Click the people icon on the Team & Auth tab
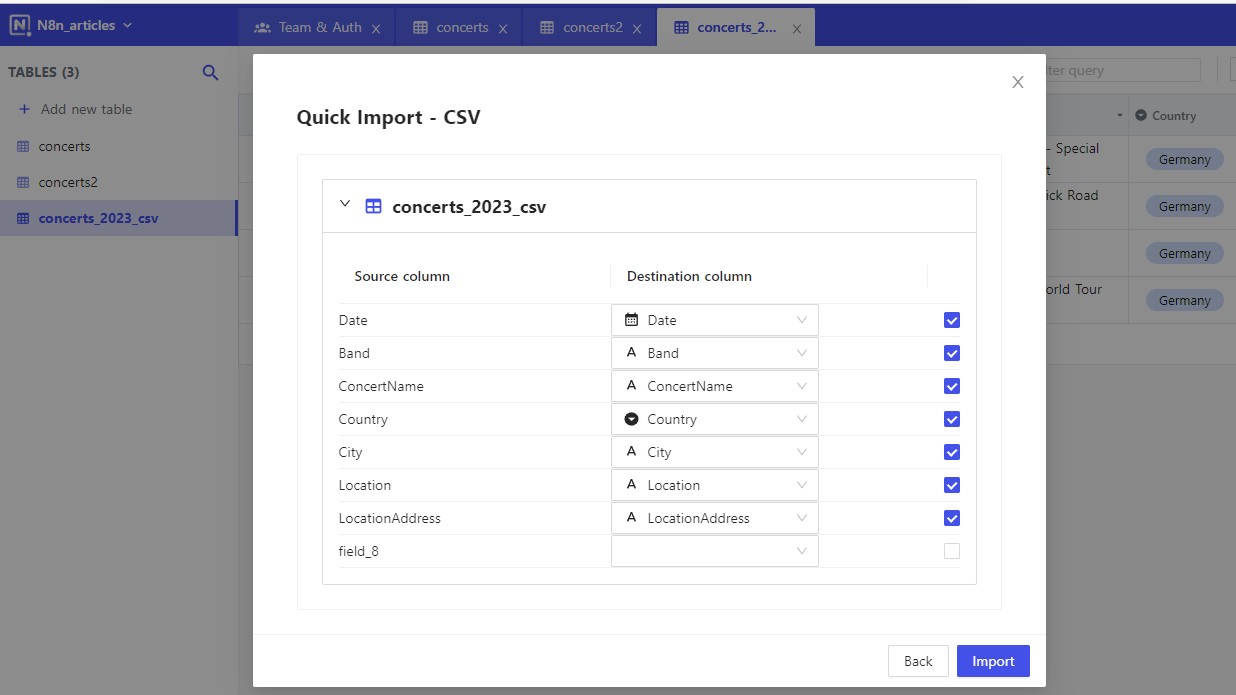This screenshot has width=1236, height=695. coord(263,27)
